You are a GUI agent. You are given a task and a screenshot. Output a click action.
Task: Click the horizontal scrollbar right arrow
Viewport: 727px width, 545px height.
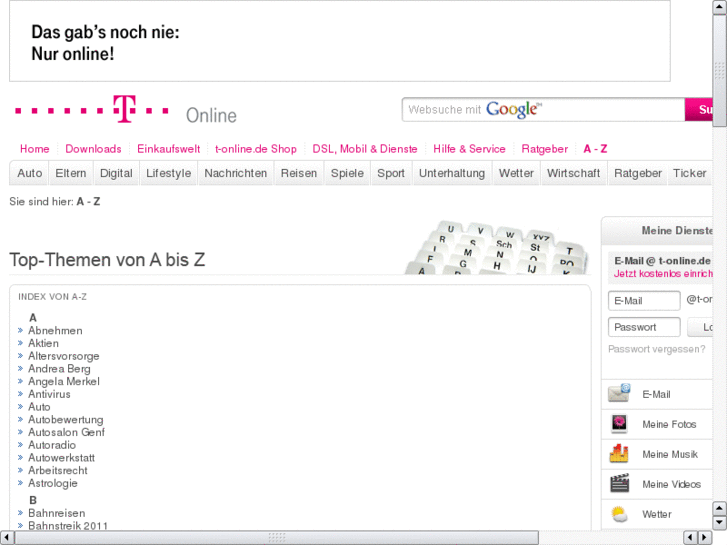[x=705, y=537]
